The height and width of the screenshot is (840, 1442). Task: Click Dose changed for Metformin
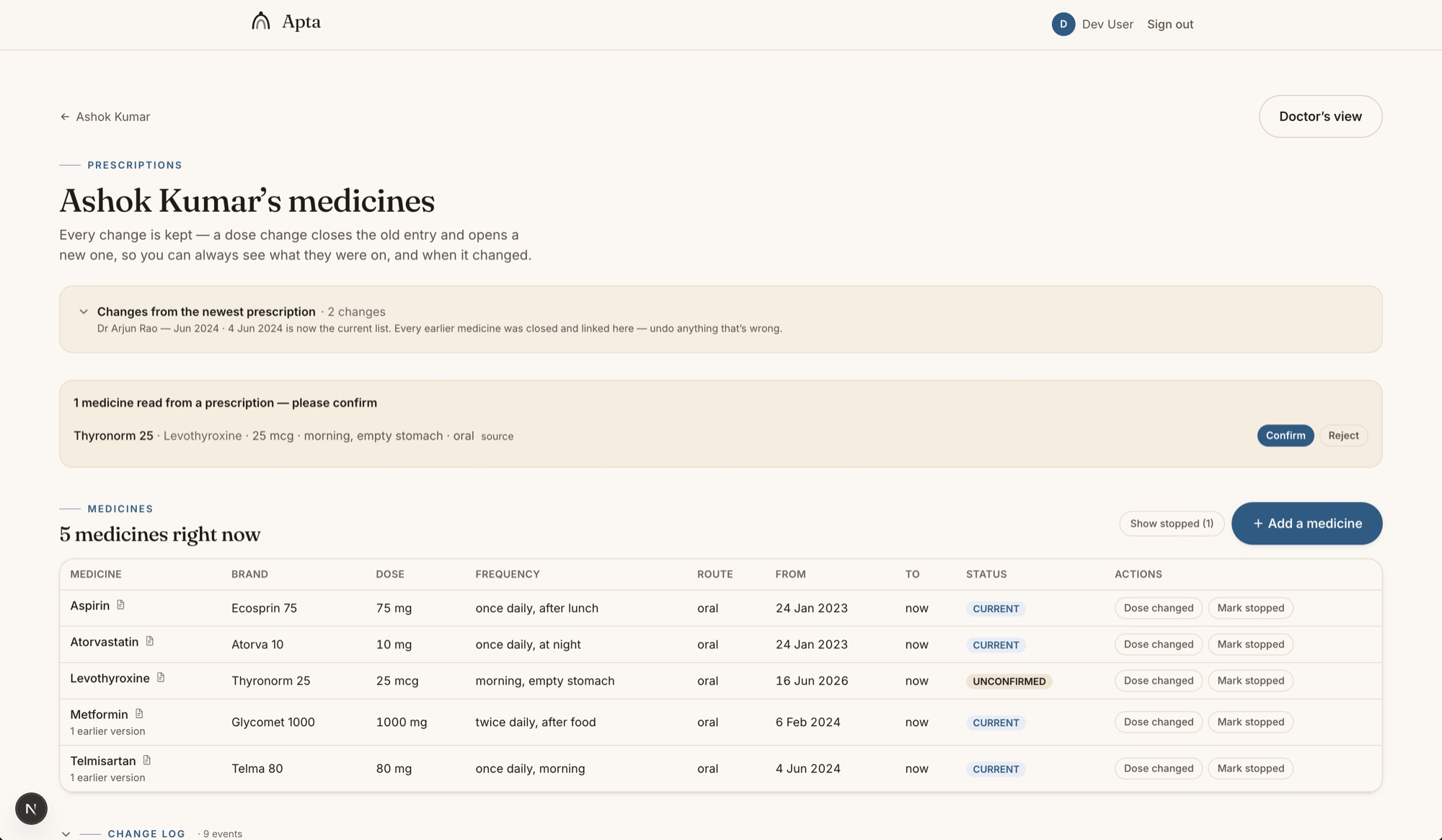[x=1159, y=722]
